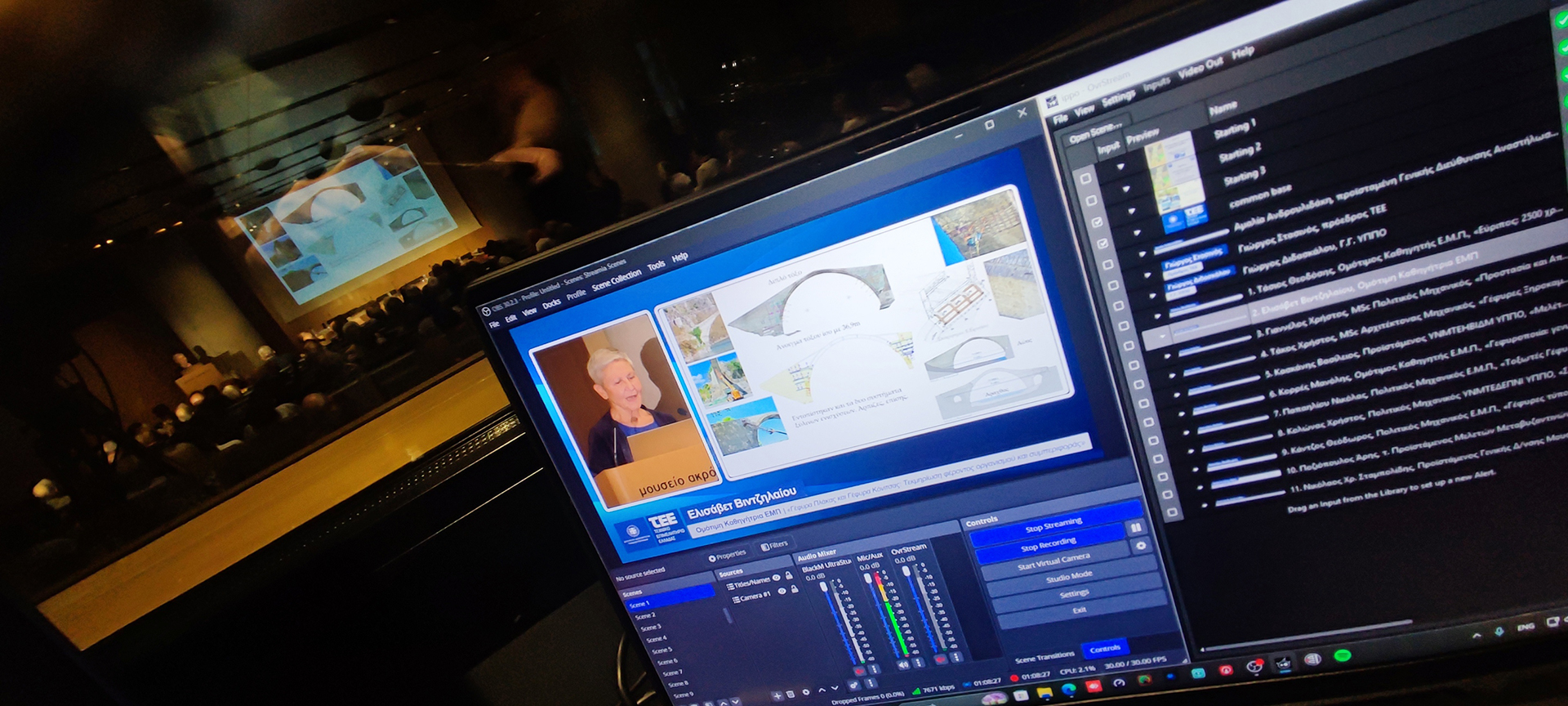Open the Properties gear button in OBS

(x=727, y=556)
